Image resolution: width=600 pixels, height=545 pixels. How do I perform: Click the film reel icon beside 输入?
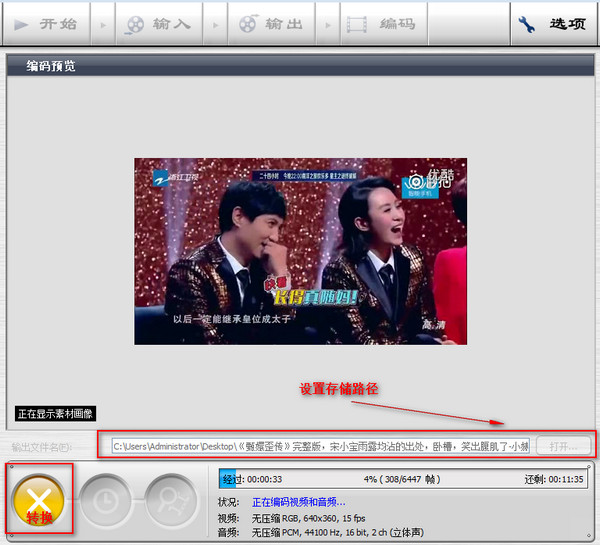(135, 25)
